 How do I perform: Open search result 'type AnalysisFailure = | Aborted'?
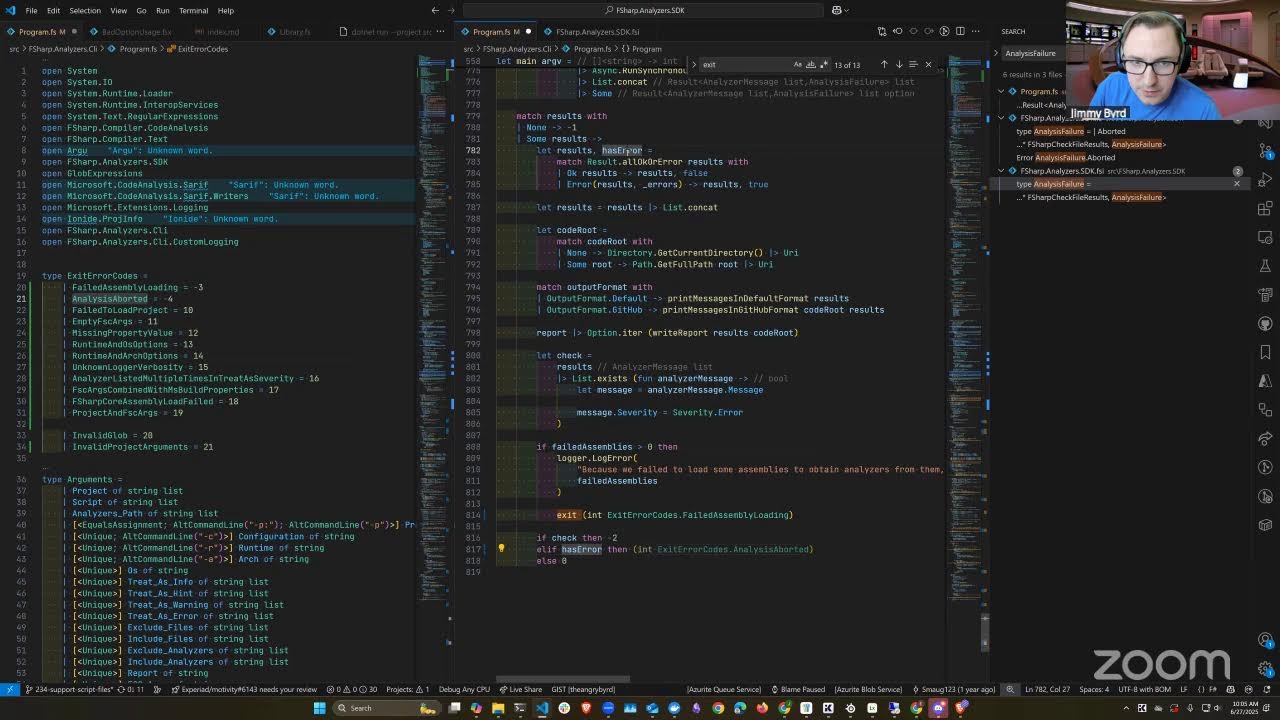(x=1070, y=131)
